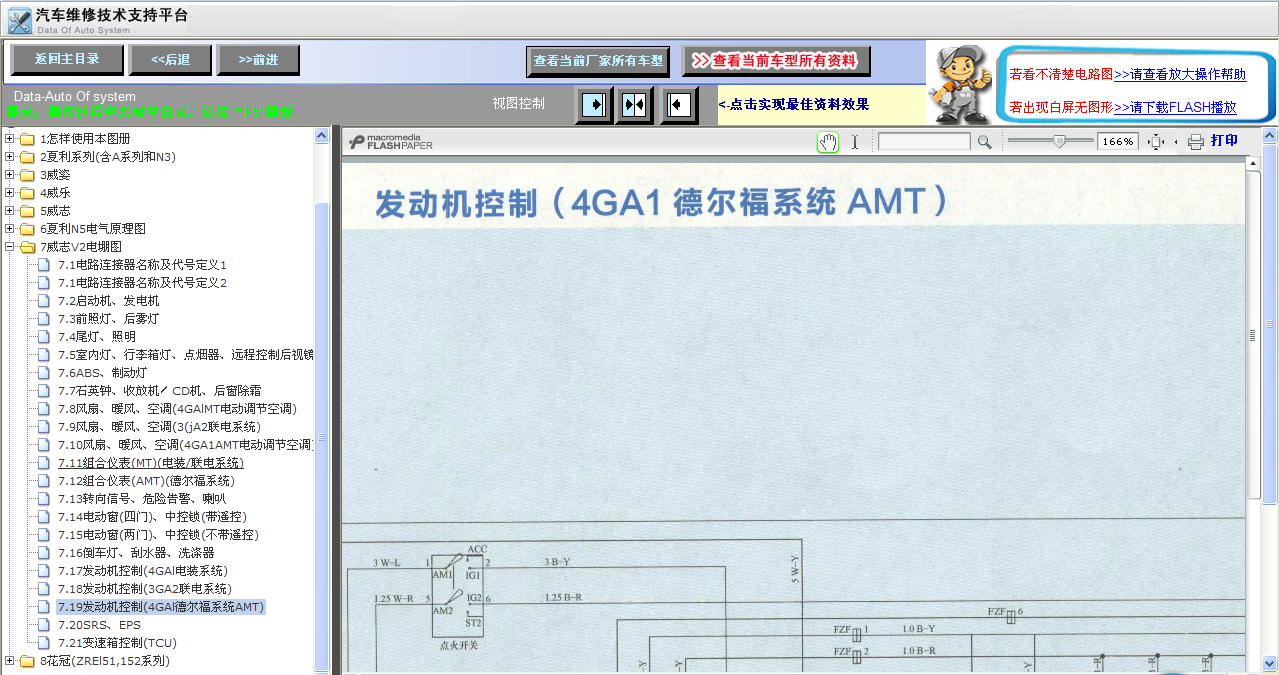The width and height of the screenshot is (1279, 675).
Task: Click the >>前进 forward button
Action: [258, 60]
